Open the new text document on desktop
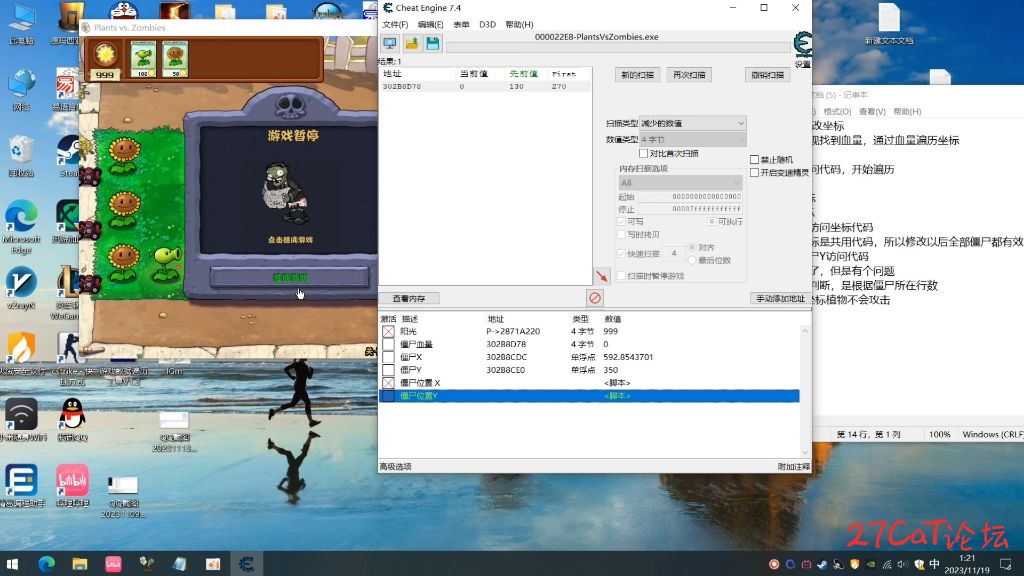The height and width of the screenshot is (576, 1024). pos(889,24)
